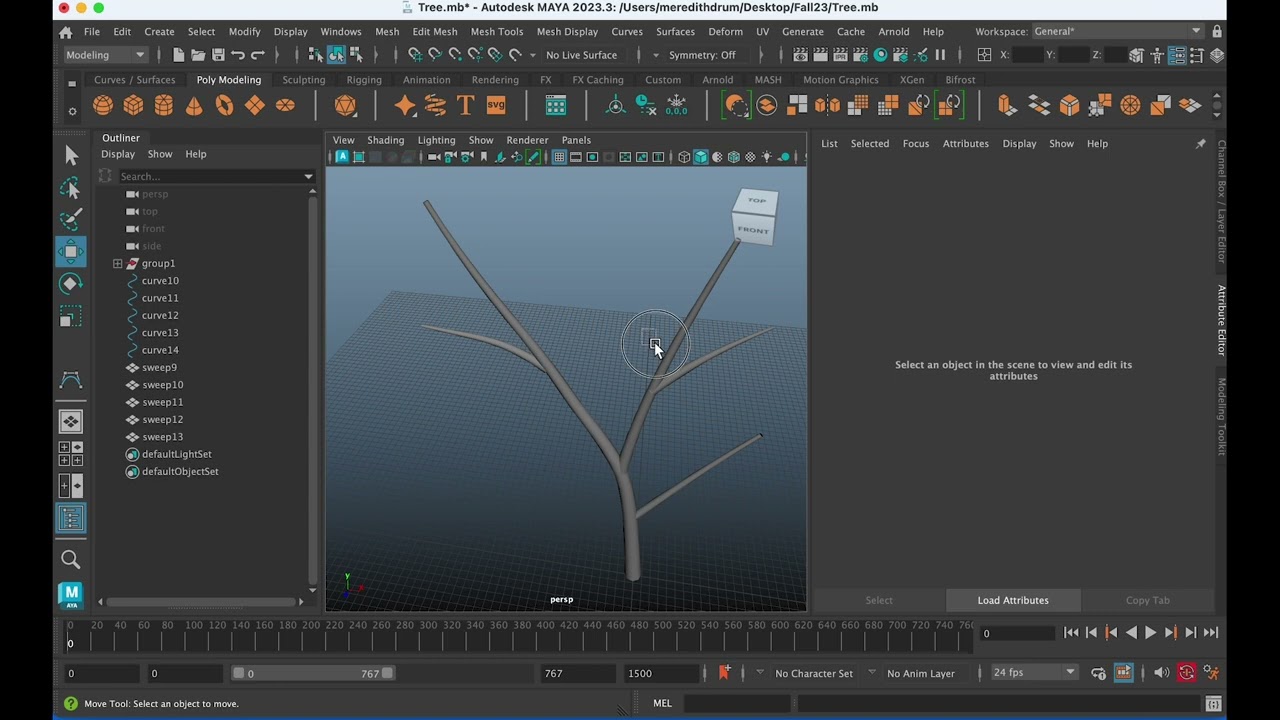Screen dimensions: 1280x720
Task: Click the undo arrow in status line
Action: 238,55
